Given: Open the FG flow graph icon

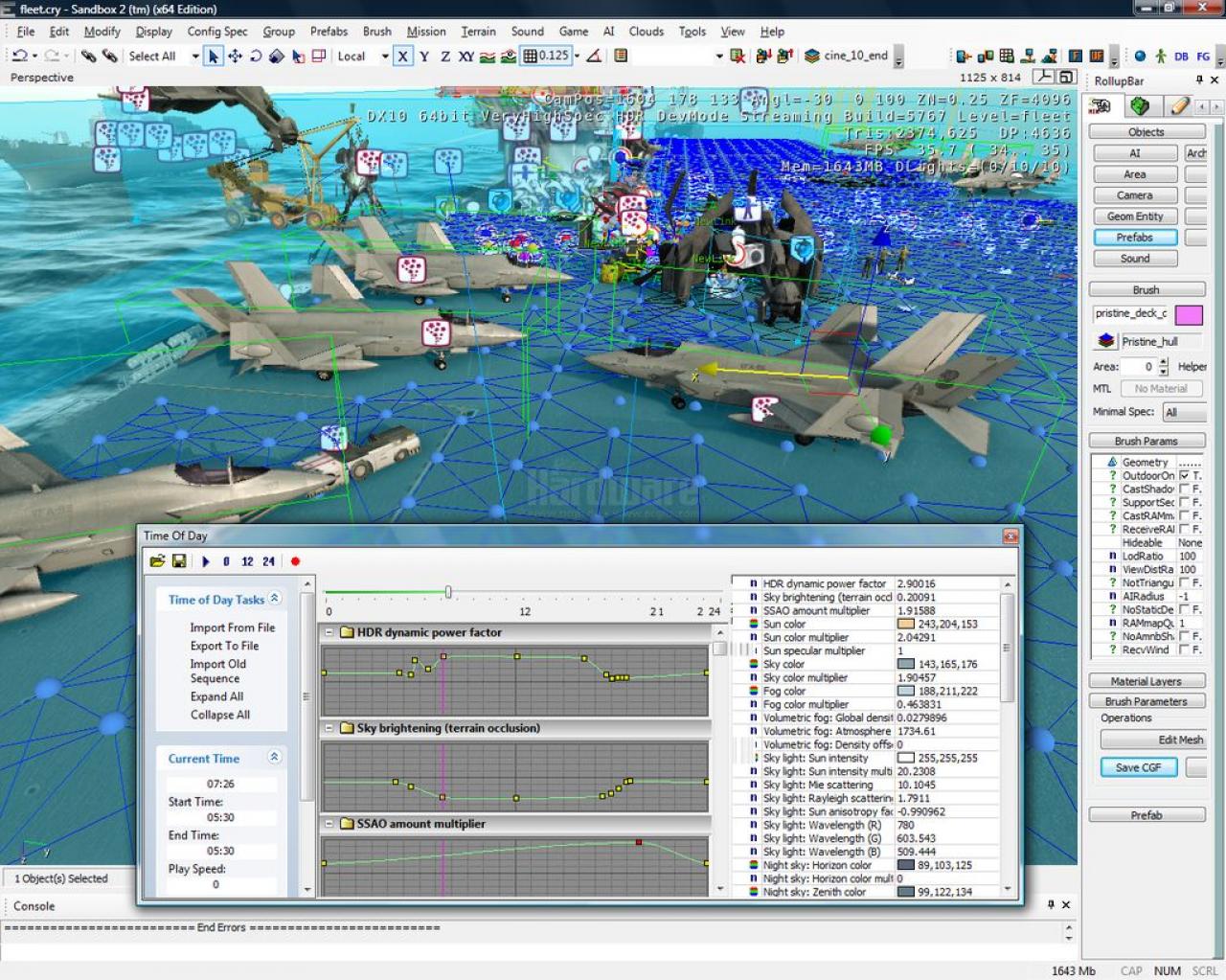Looking at the screenshot, I should point(1203,56).
